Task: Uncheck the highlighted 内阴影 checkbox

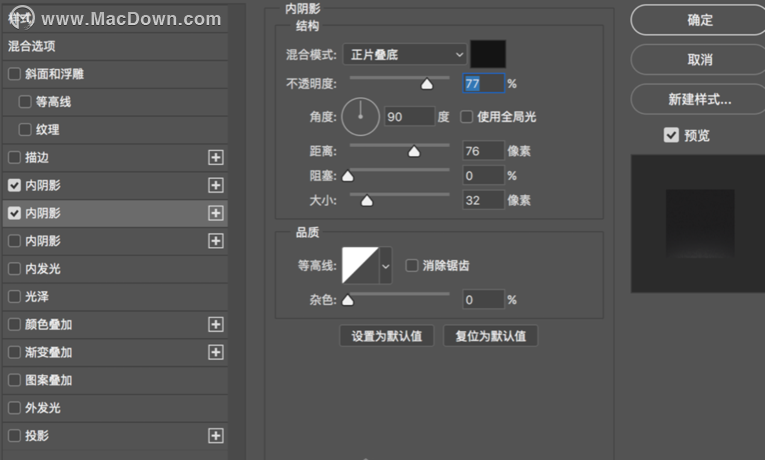Action: coord(14,213)
